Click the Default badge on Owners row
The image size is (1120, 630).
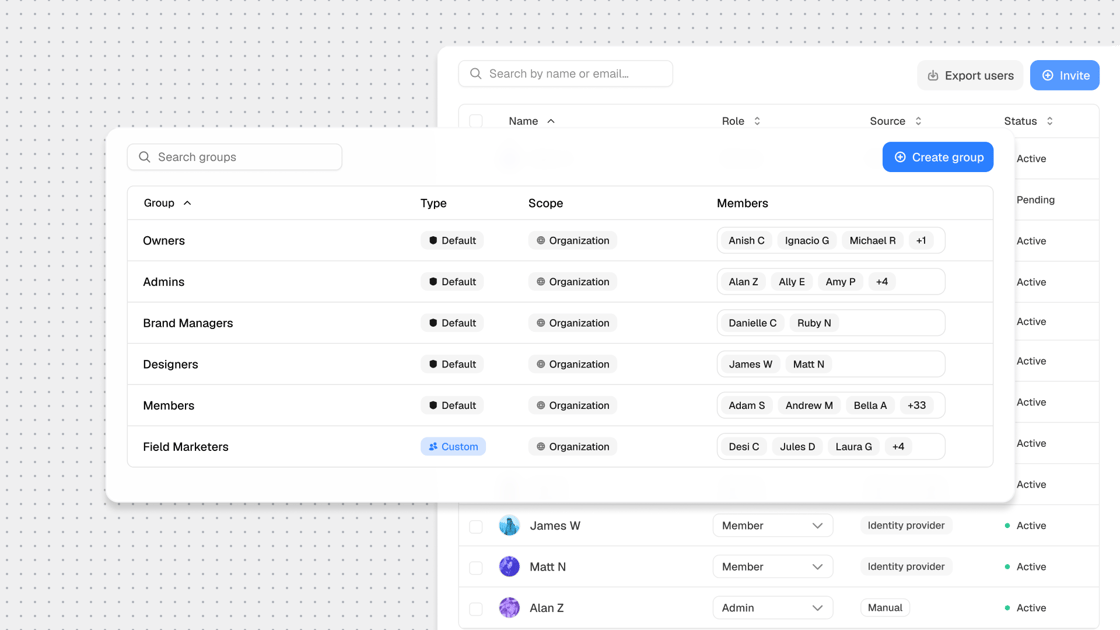pyautogui.click(x=452, y=241)
